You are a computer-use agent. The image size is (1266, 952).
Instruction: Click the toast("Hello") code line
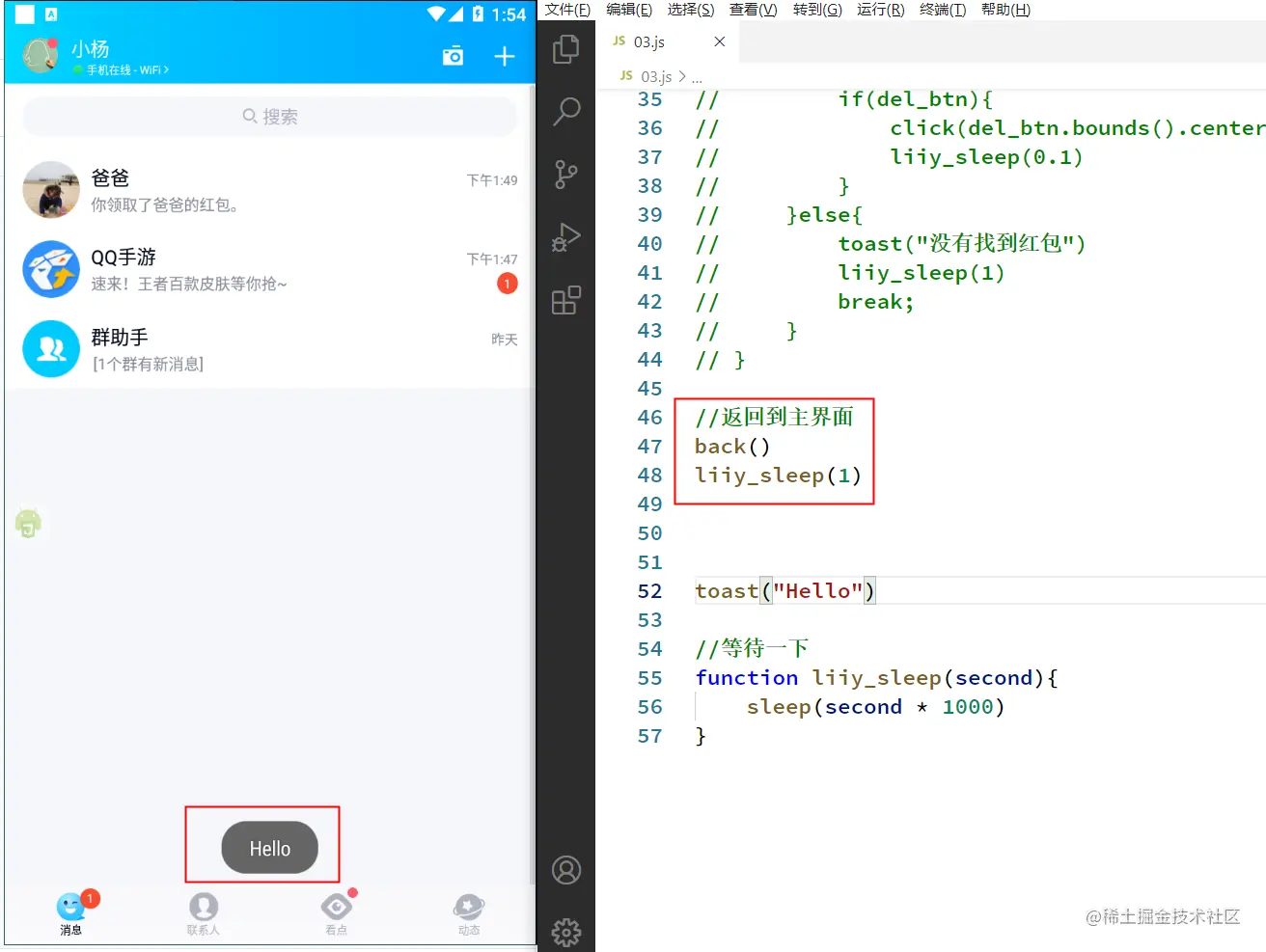[x=785, y=591]
